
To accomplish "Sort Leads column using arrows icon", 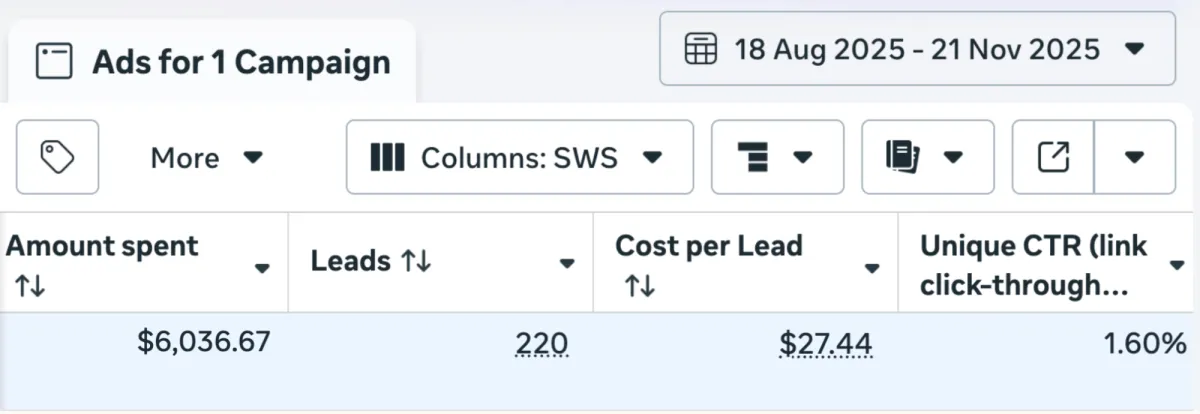I will [x=415, y=262].
